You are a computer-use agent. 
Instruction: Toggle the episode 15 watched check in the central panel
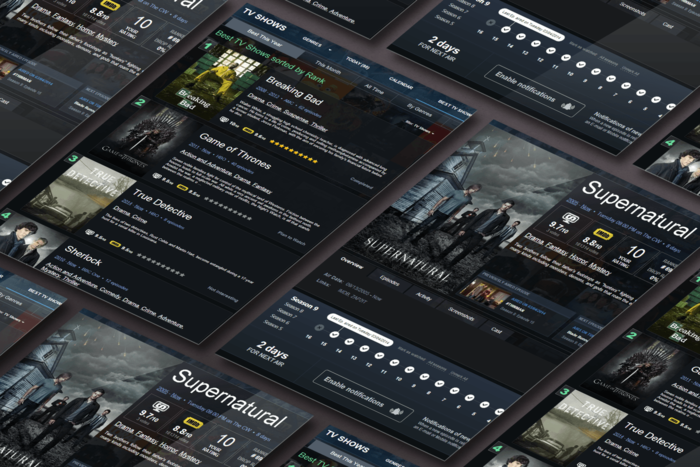[334, 334]
